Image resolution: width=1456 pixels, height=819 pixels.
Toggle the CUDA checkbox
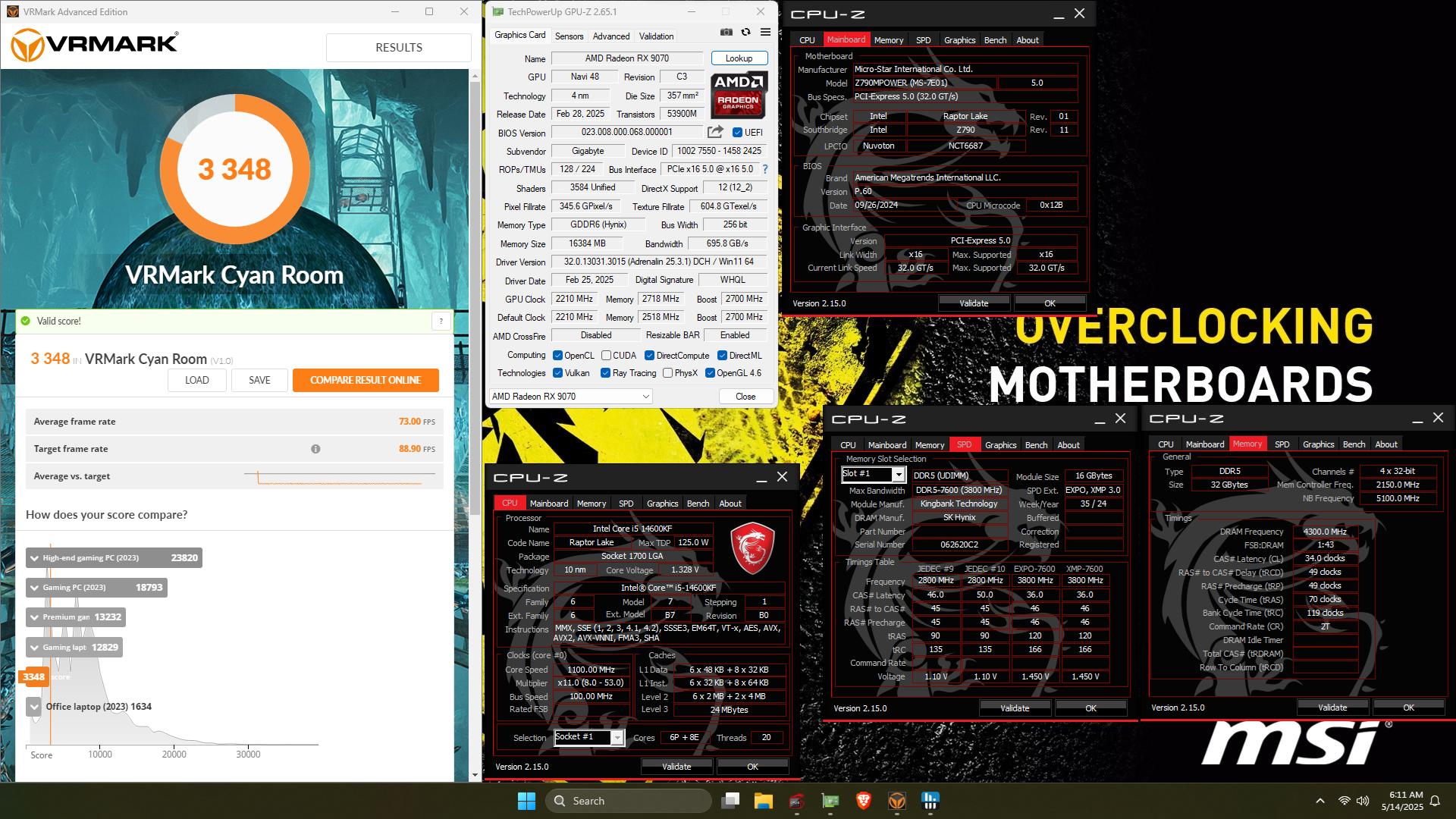coord(606,356)
